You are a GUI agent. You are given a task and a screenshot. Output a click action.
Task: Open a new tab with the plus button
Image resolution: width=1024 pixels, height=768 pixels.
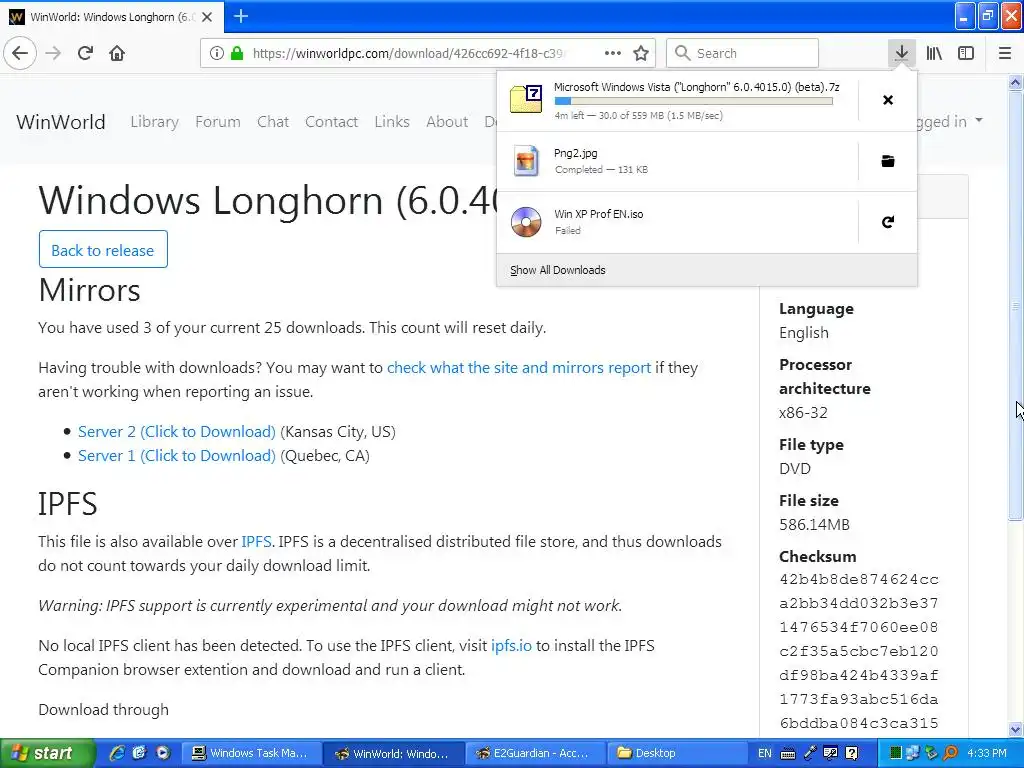pyautogui.click(x=240, y=16)
